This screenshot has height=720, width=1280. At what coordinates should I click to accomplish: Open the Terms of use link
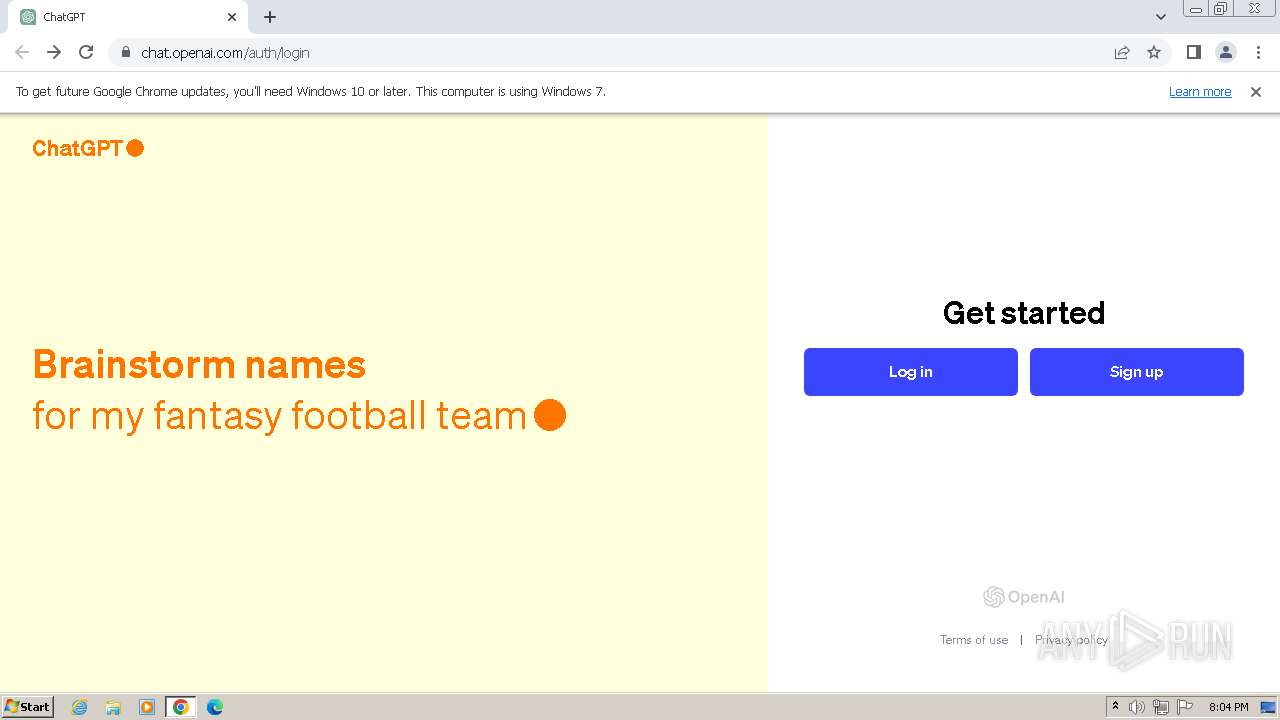[x=973, y=640]
